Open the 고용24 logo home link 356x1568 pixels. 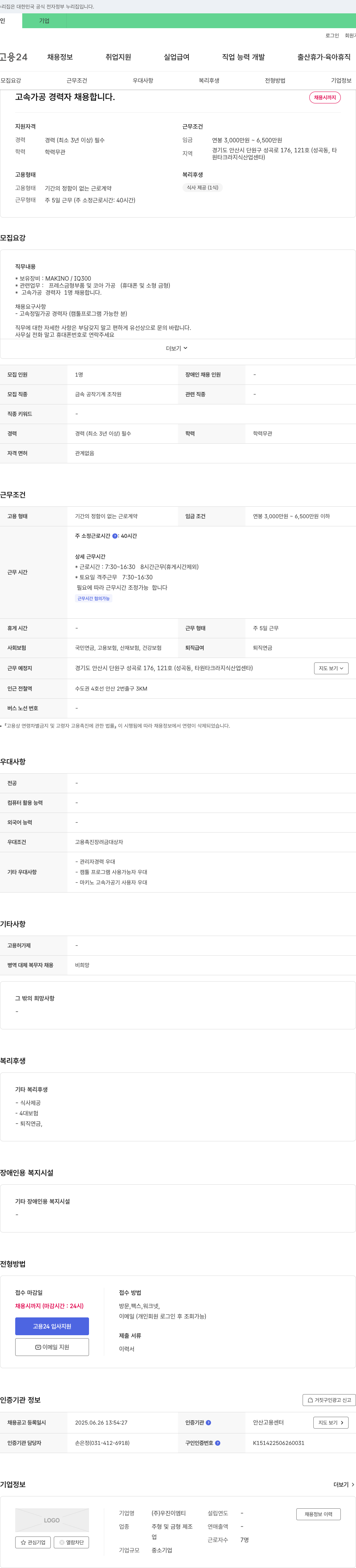point(13,57)
